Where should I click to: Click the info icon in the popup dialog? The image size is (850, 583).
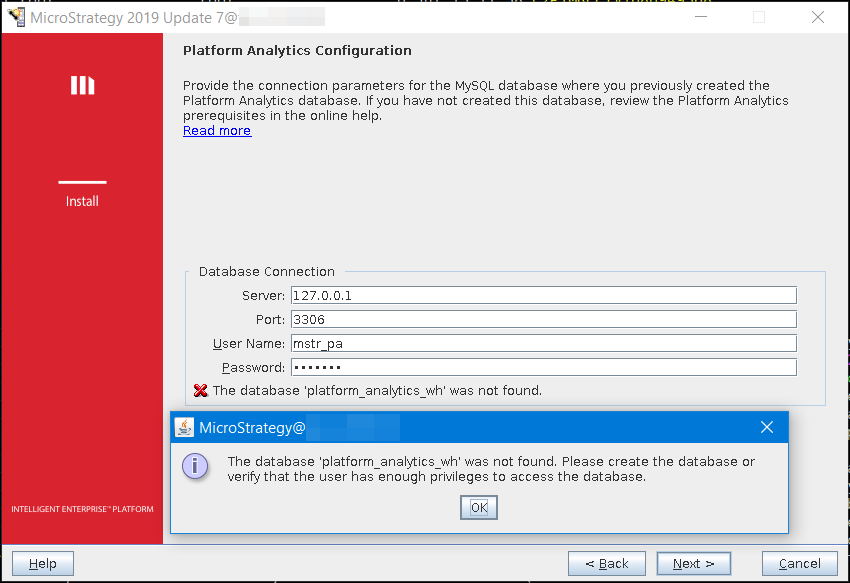[196, 467]
